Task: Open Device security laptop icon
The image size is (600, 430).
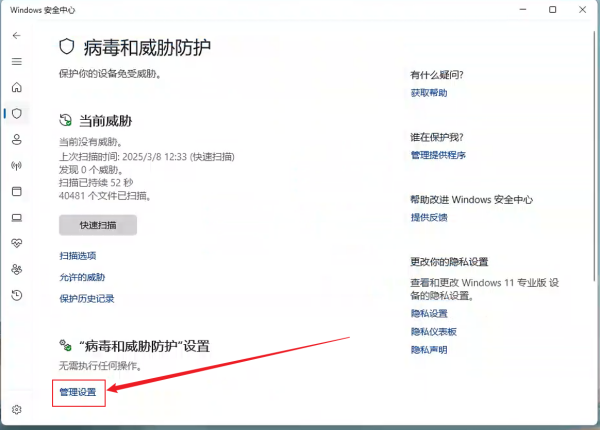Action: point(16,218)
